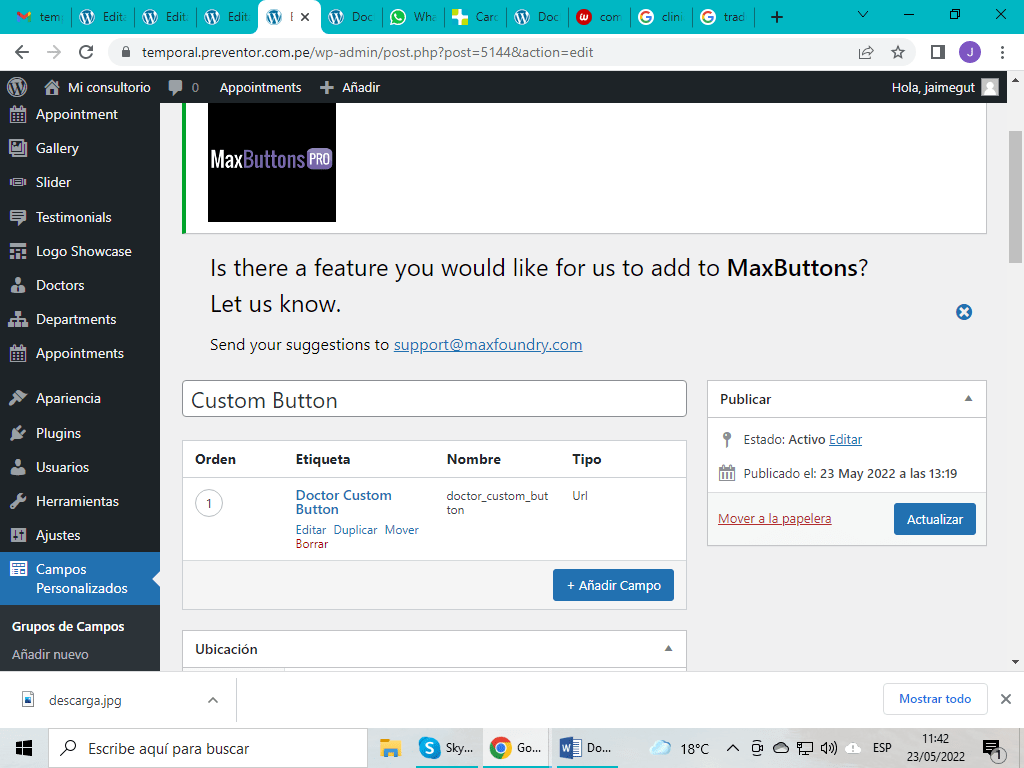1024x768 pixels.
Task: Open the Windows Start menu
Action: [x=24, y=748]
